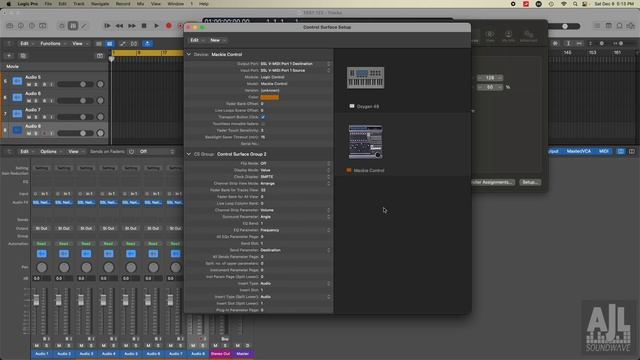Open the Clock Display dropdown
The width and height of the screenshot is (640, 360).
coord(296,177)
